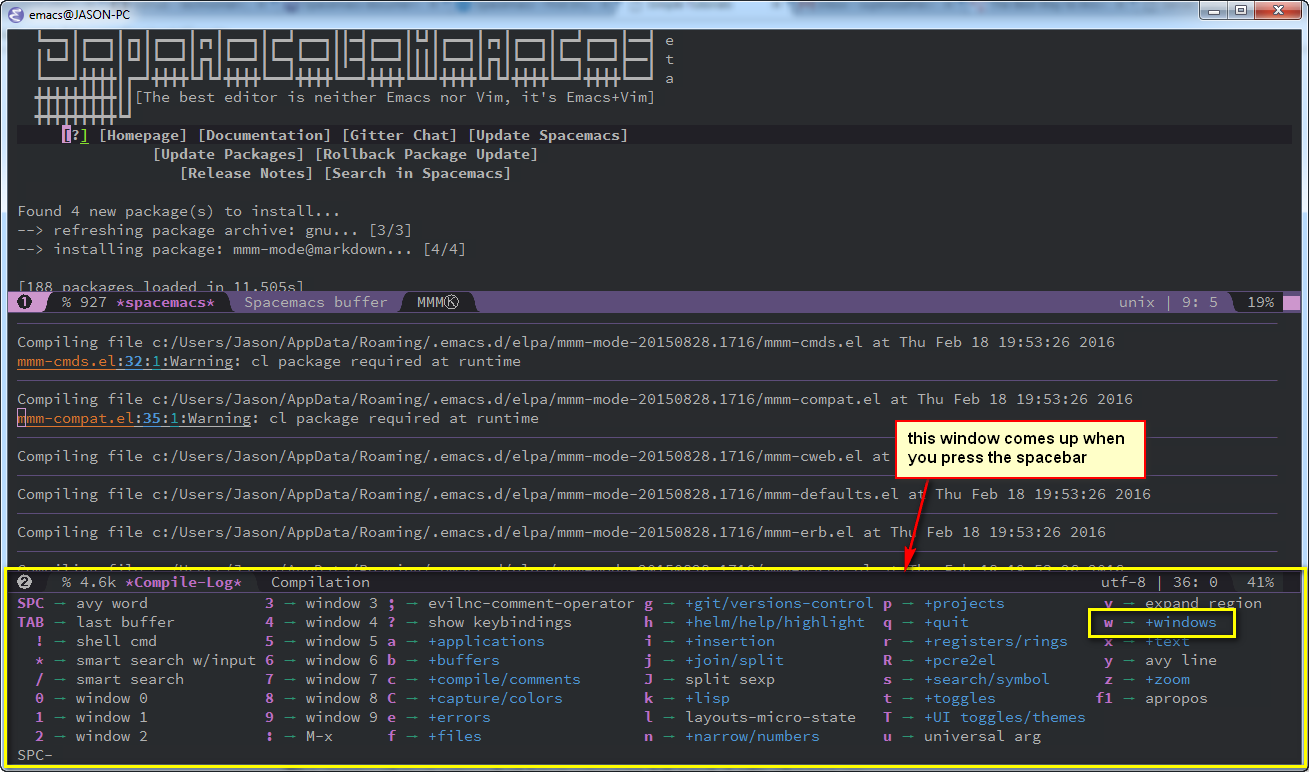1309x772 pixels.
Task: Open the [Release Notes] link
Action: [x=246, y=173]
